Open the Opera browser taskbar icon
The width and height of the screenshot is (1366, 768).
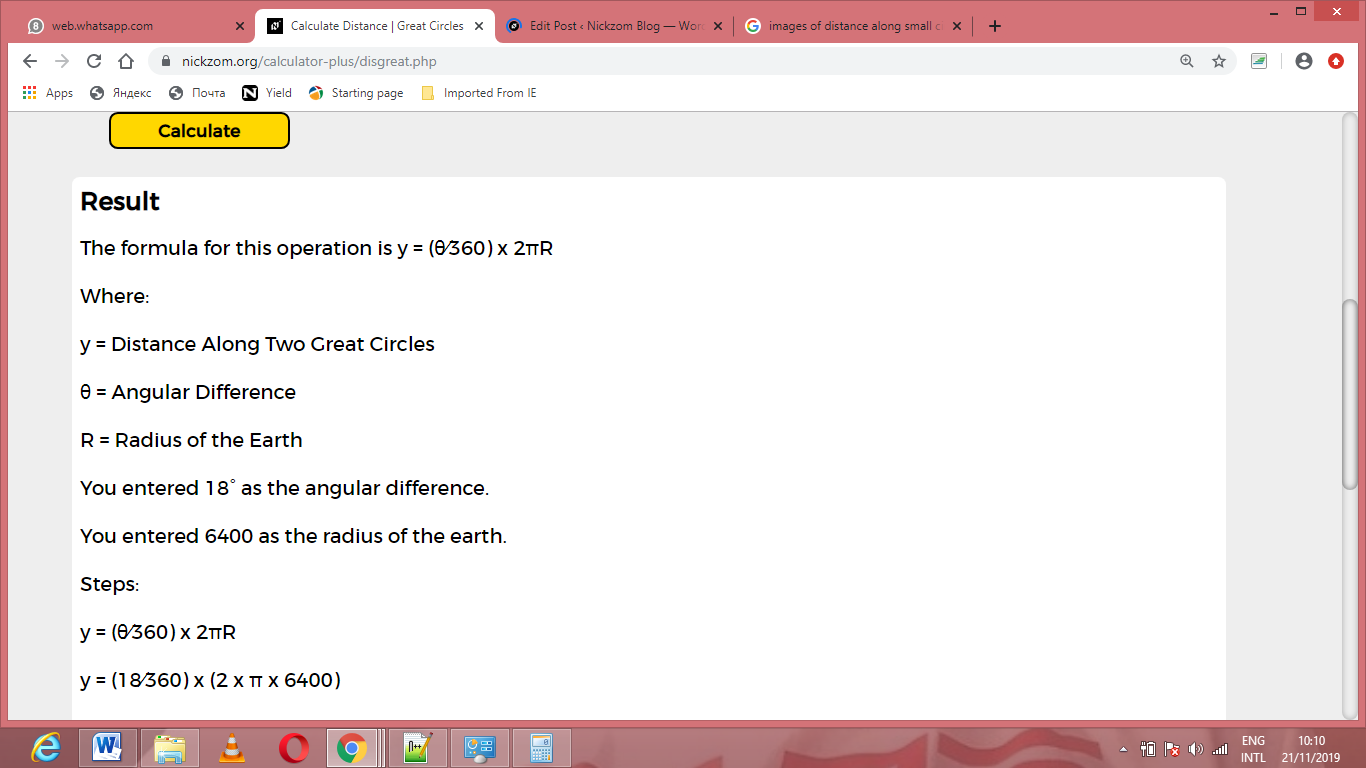click(294, 748)
